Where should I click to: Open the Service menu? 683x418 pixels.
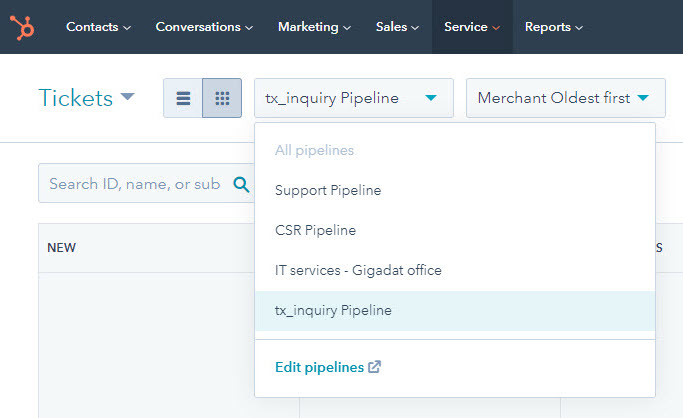tap(472, 27)
